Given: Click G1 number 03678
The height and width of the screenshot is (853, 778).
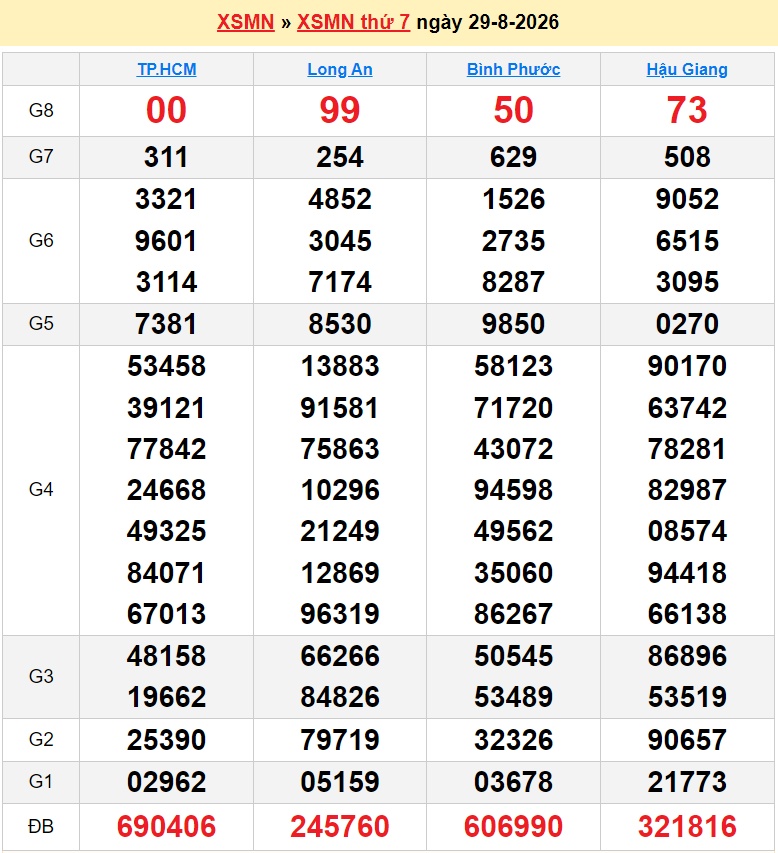Looking at the screenshot, I should (513, 782).
